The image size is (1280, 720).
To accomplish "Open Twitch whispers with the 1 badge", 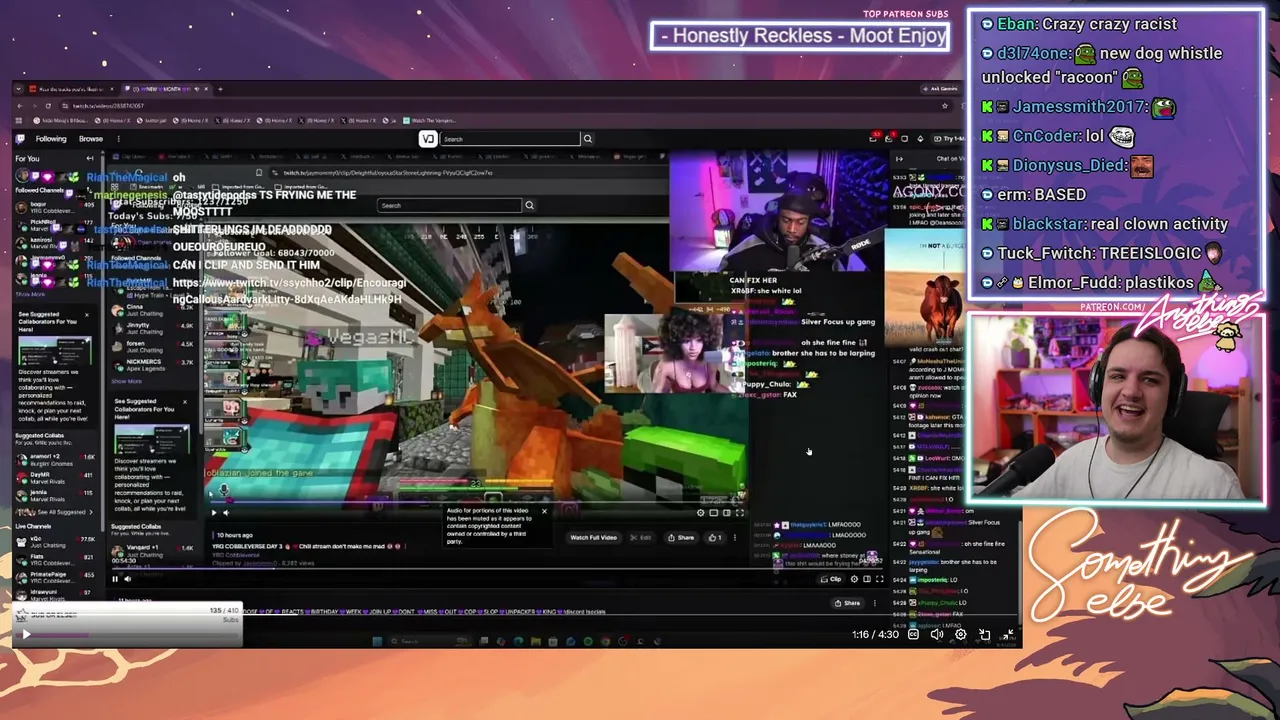I will tap(890, 138).
